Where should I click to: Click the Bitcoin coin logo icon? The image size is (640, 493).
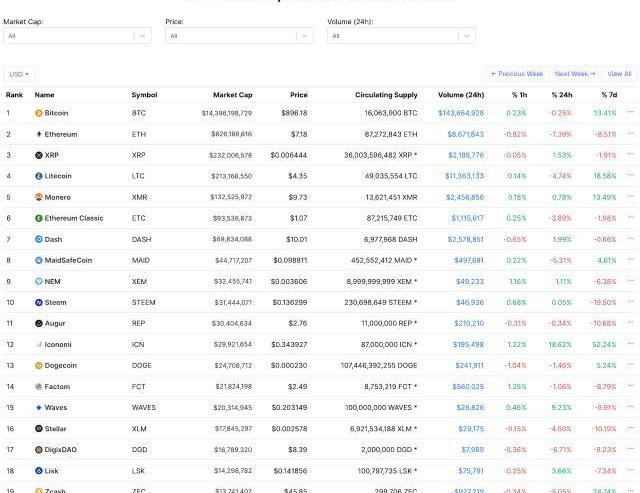point(39,113)
